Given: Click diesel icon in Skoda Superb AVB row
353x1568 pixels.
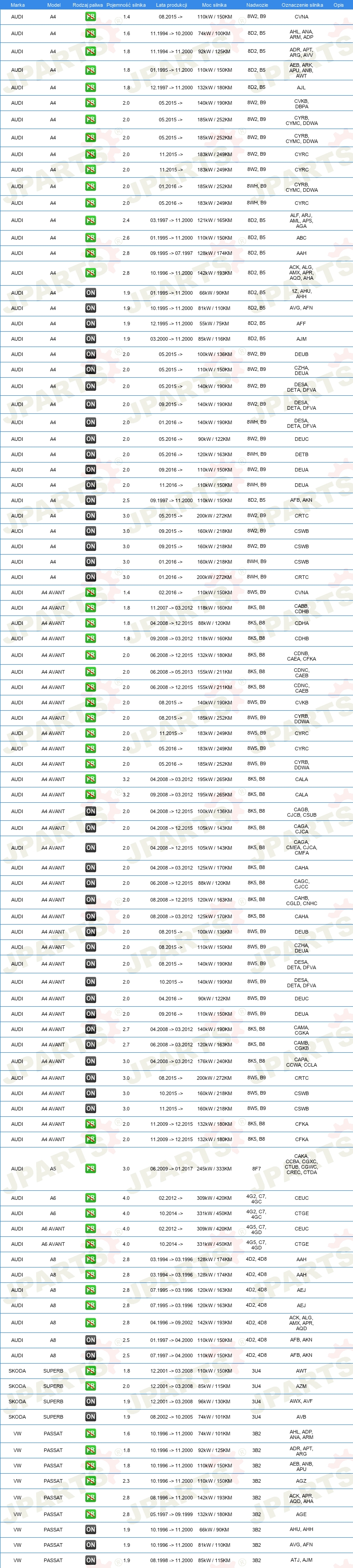Looking at the screenshot, I should [x=90, y=1416].
